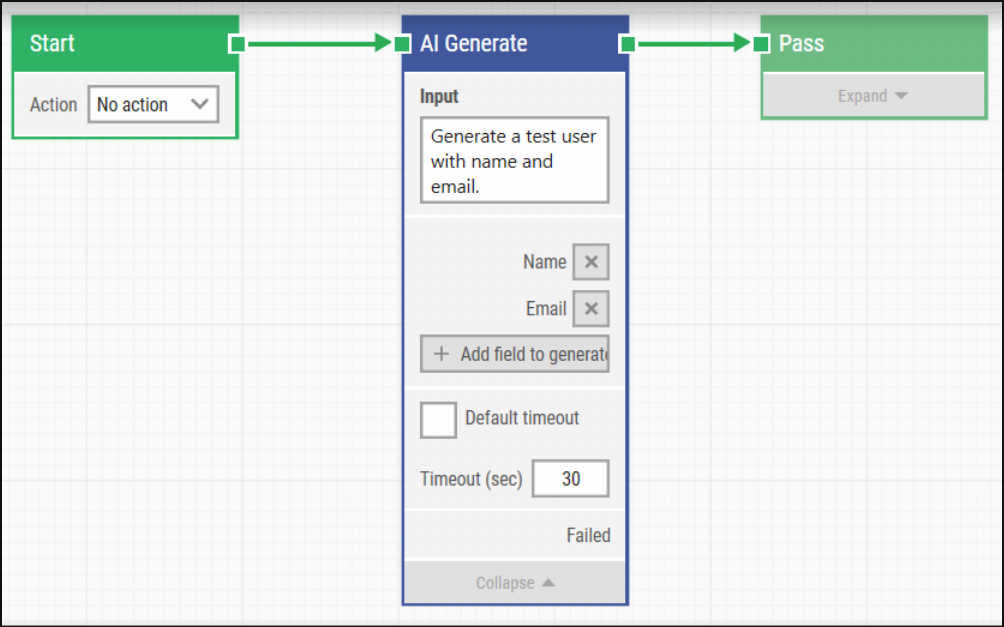
Task: Click the Failed status row
Action: click(x=588, y=535)
